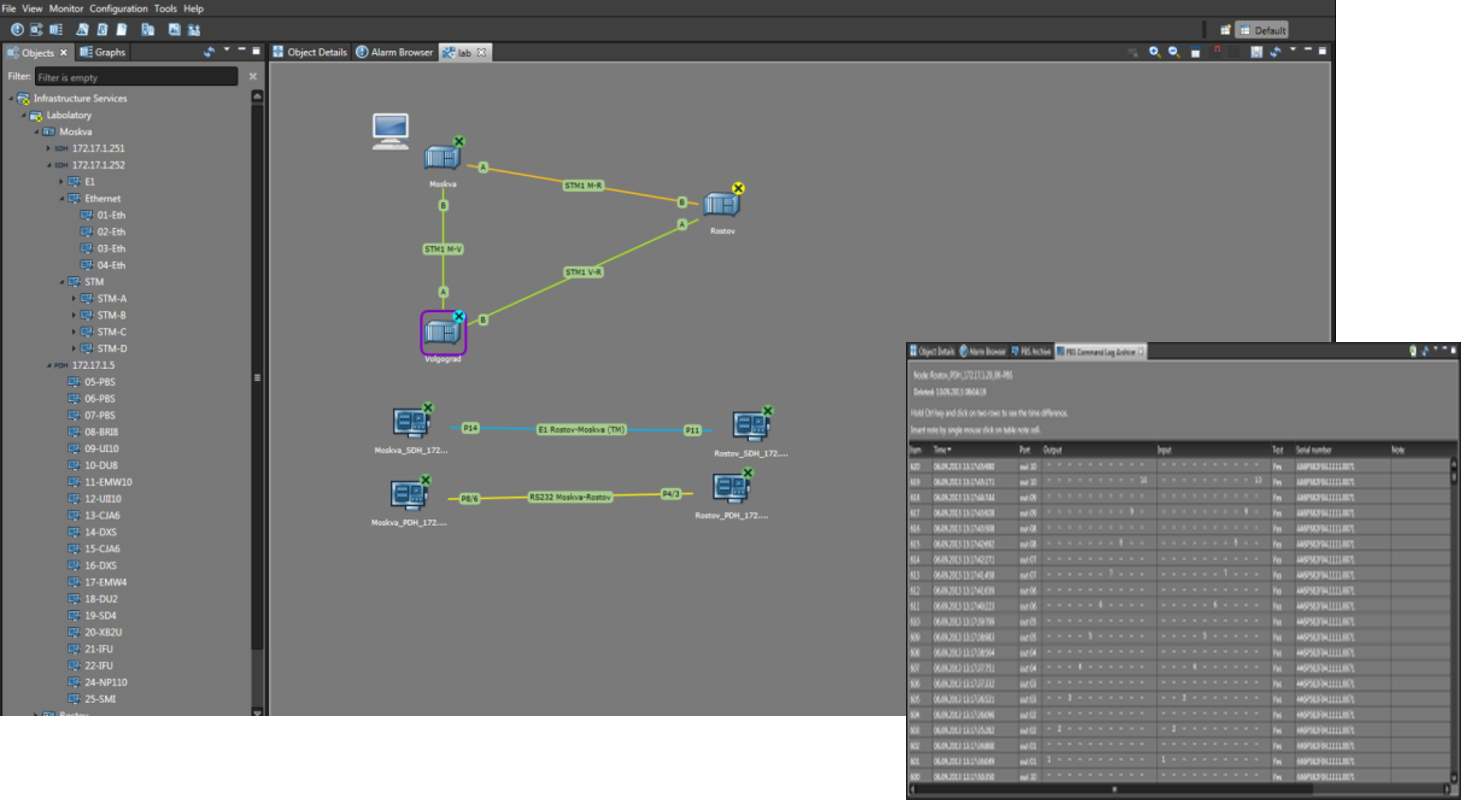Clear the Objects filter with X button
Image resolution: width=1461 pixels, height=800 pixels.
click(253, 77)
